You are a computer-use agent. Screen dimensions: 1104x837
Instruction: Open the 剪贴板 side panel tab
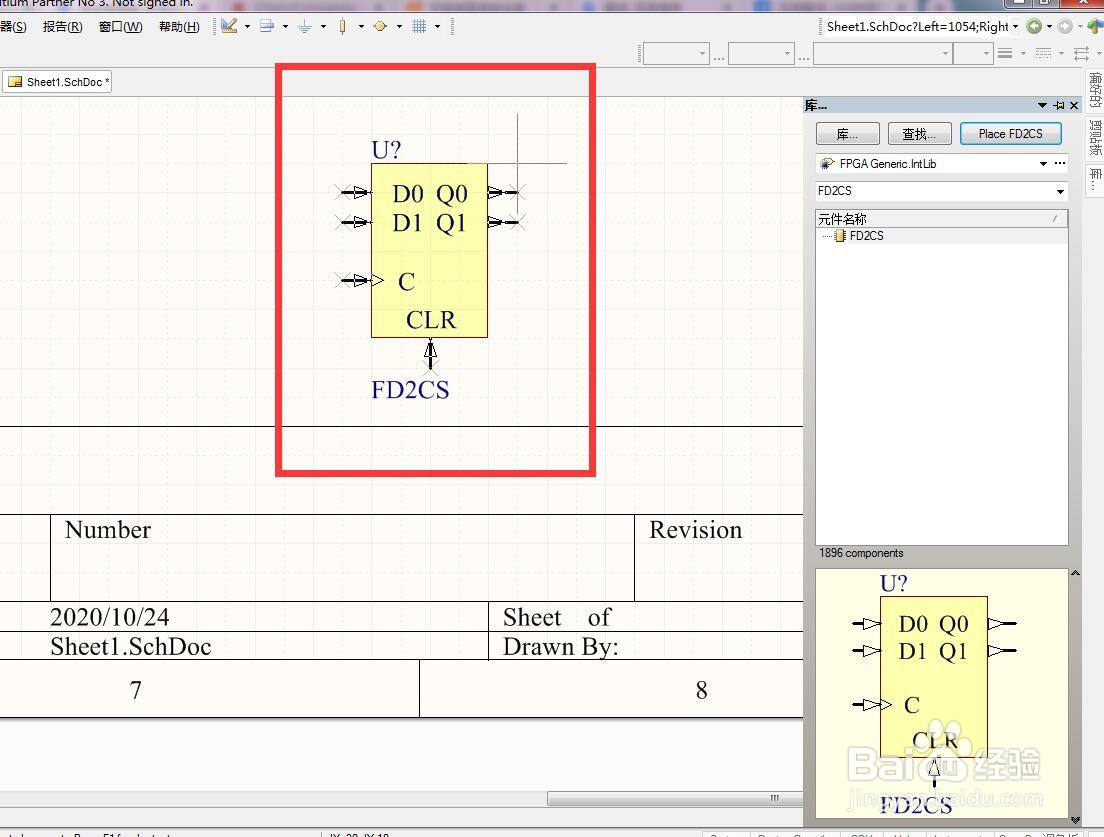(1095, 137)
